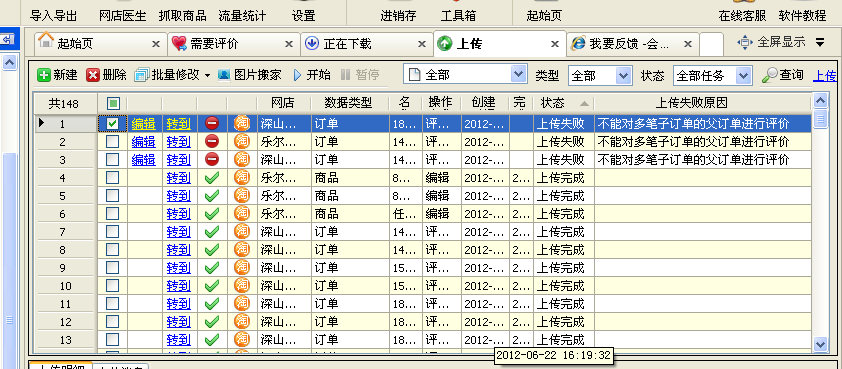Viewport: 842px width, 369px height.
Task: Expand the 类型 type dropdown
Action: (623, 76)
